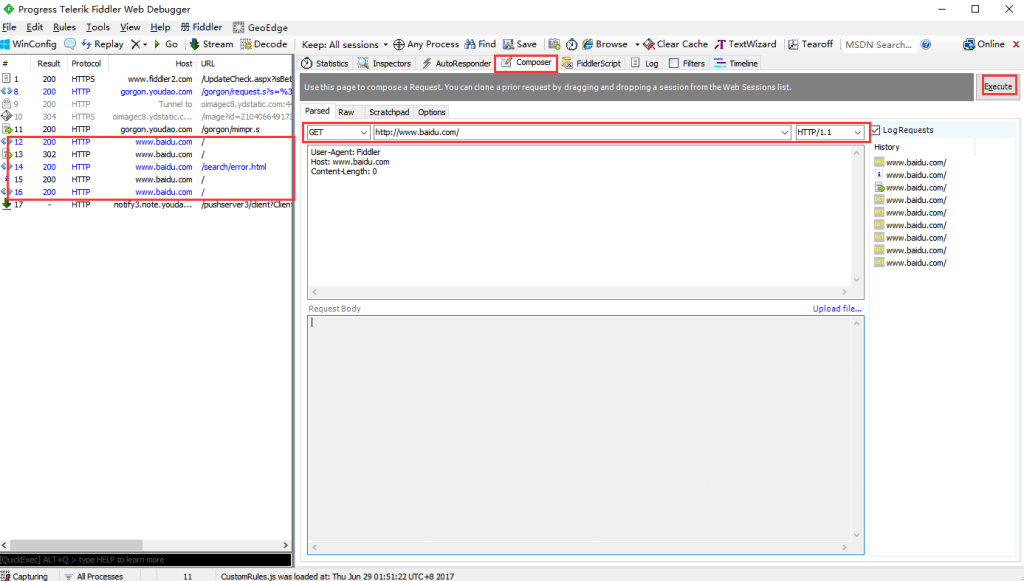Image resolution: width=1024 pixels, height=581 pixels.
Task: Open the Help menu
Action: coord(160,27)
